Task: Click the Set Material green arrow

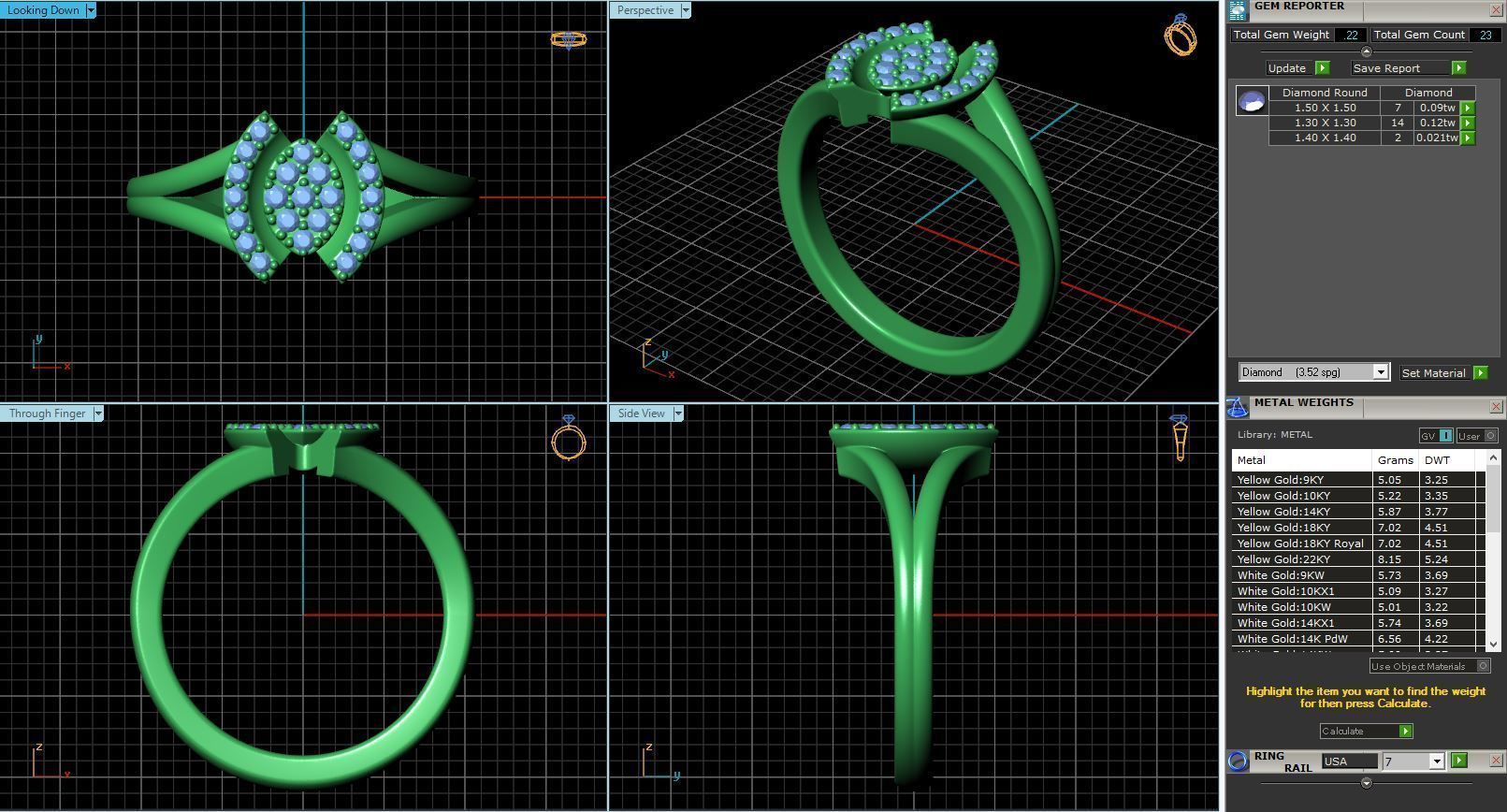Action: tap(1480, 373)
